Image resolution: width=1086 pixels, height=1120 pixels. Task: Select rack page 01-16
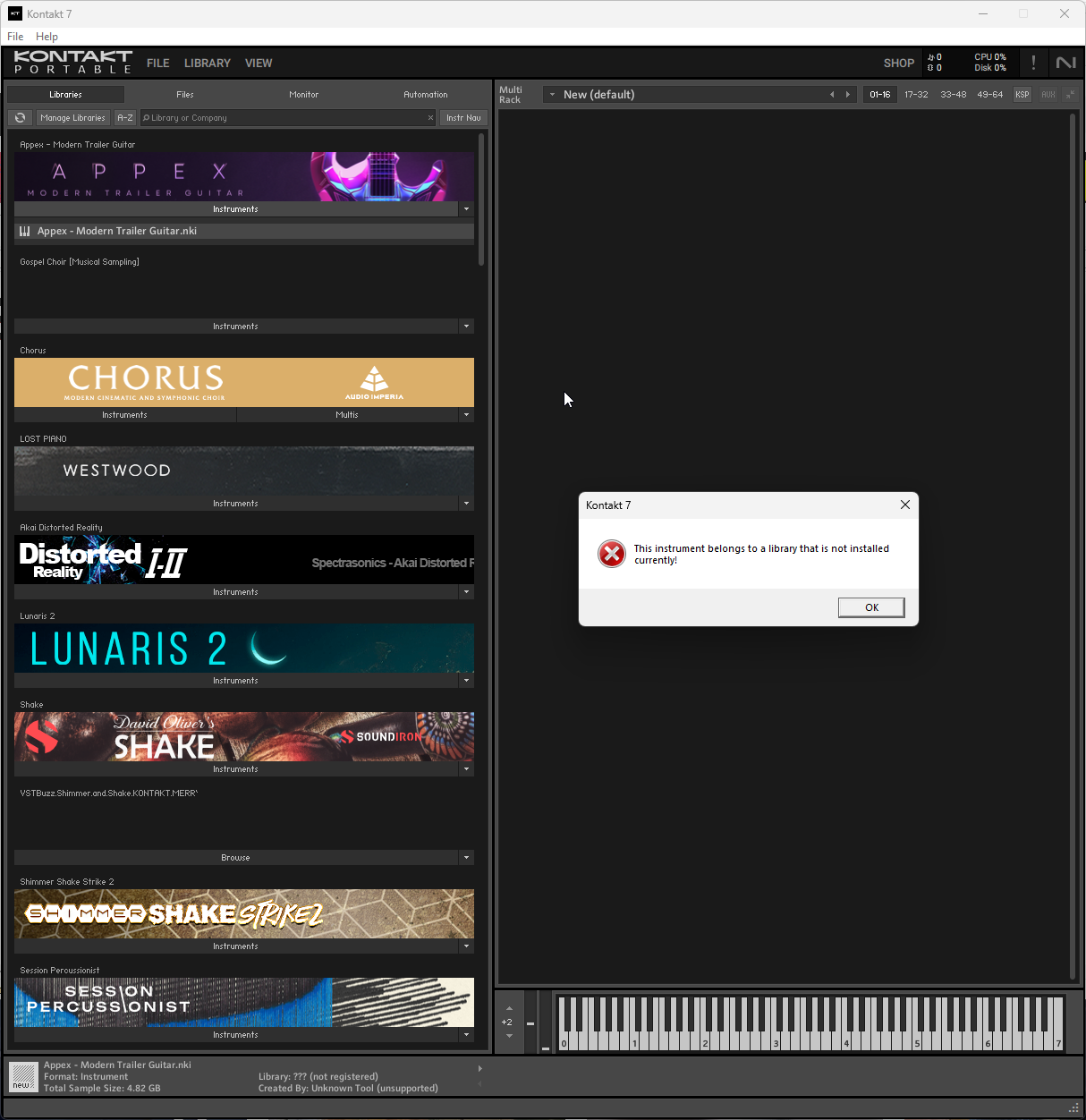pyautogui.click(x=880, y=94)
